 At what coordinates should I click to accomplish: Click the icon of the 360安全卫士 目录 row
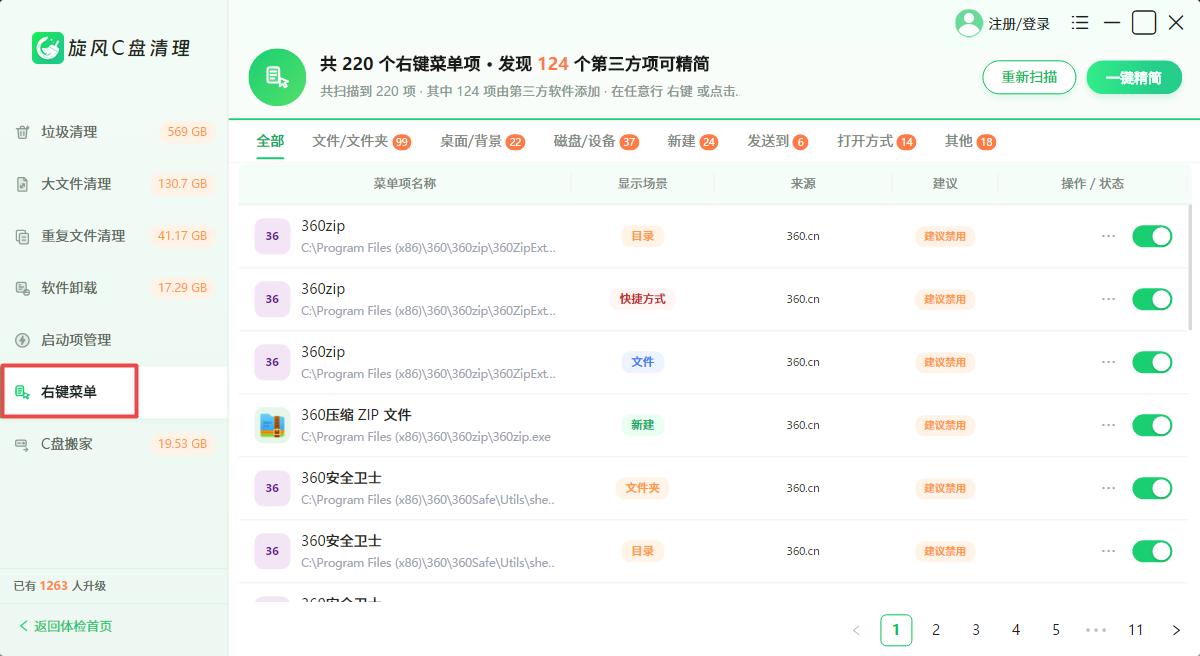(272, 551)
